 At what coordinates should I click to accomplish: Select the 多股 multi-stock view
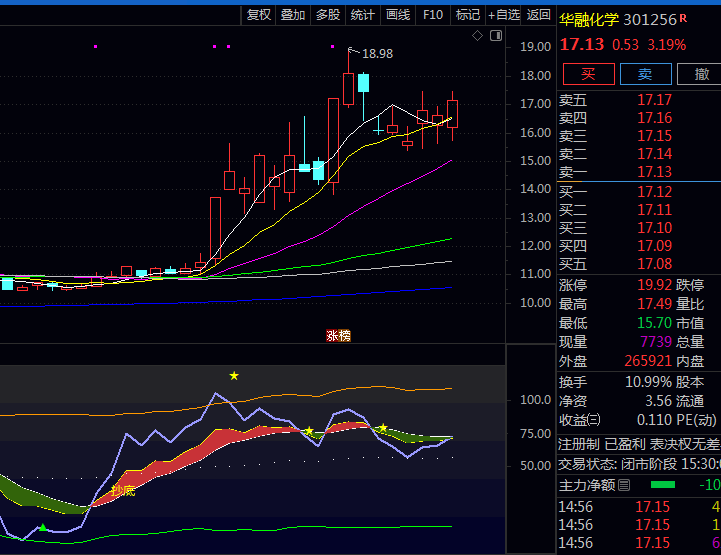coord(328,15)
